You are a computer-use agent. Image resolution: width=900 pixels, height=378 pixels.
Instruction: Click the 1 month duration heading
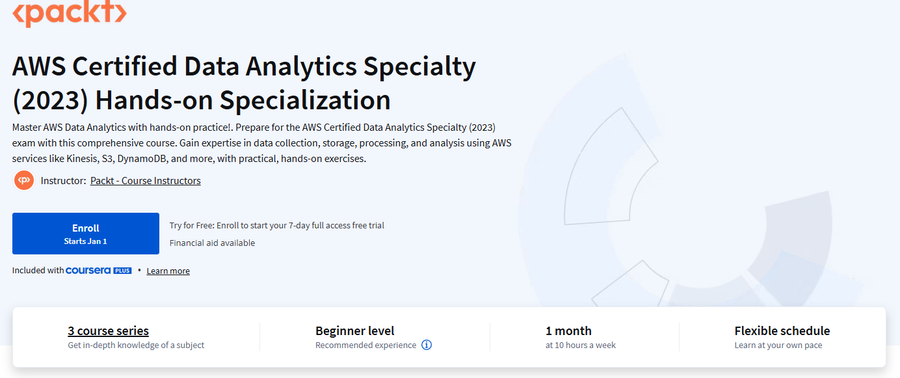click(x=568, y=331)
